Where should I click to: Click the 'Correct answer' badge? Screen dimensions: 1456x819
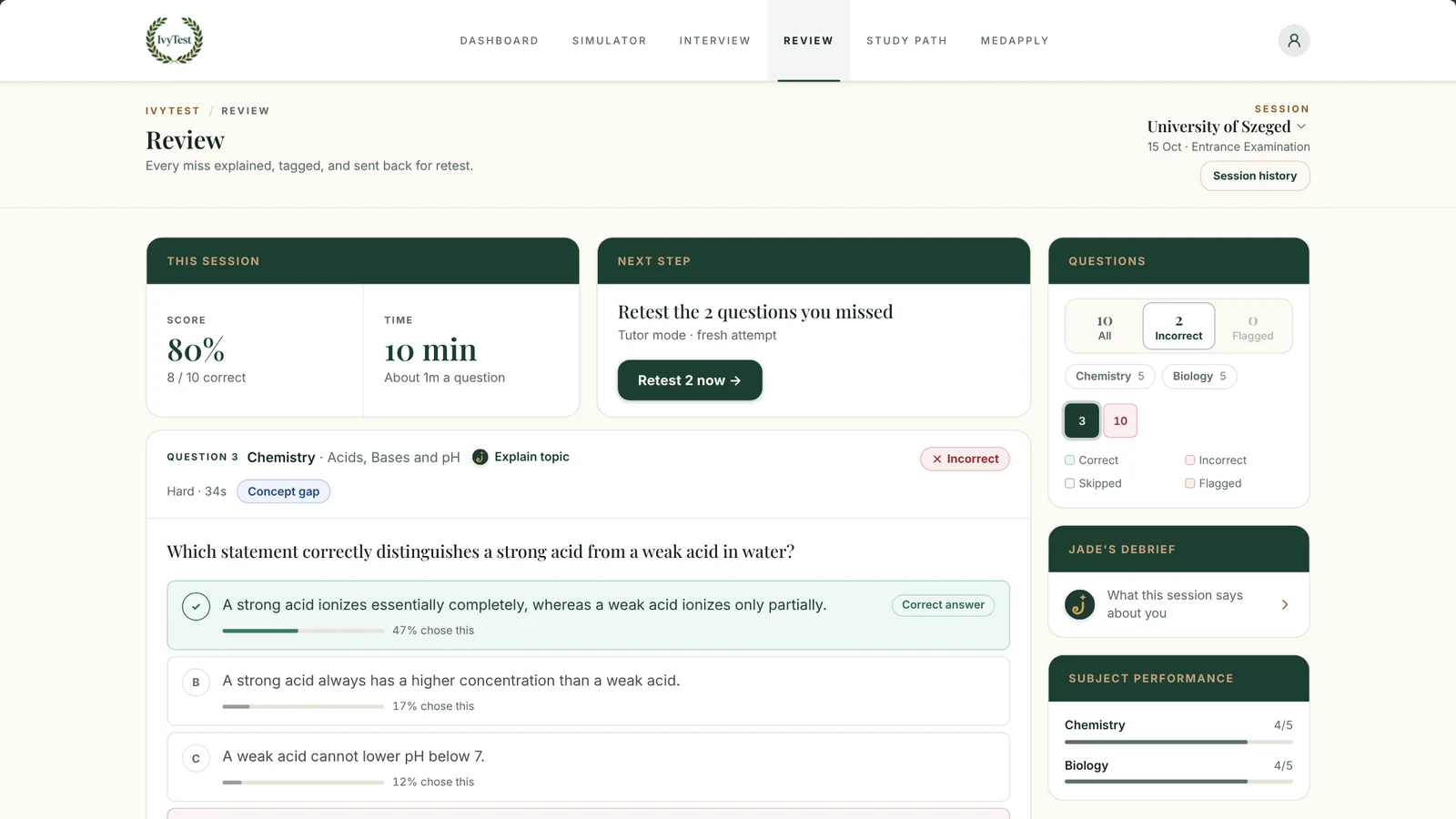point(943,605)
